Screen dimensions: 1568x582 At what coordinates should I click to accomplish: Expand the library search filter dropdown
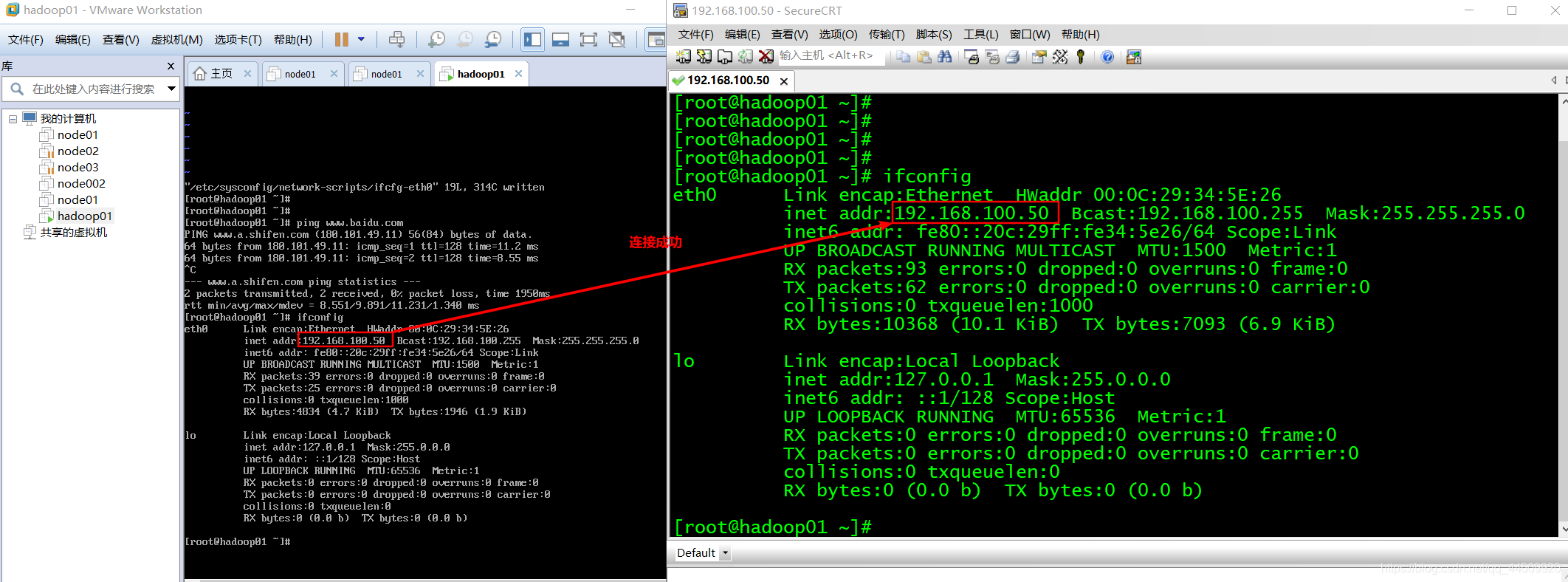click(171, 89)
